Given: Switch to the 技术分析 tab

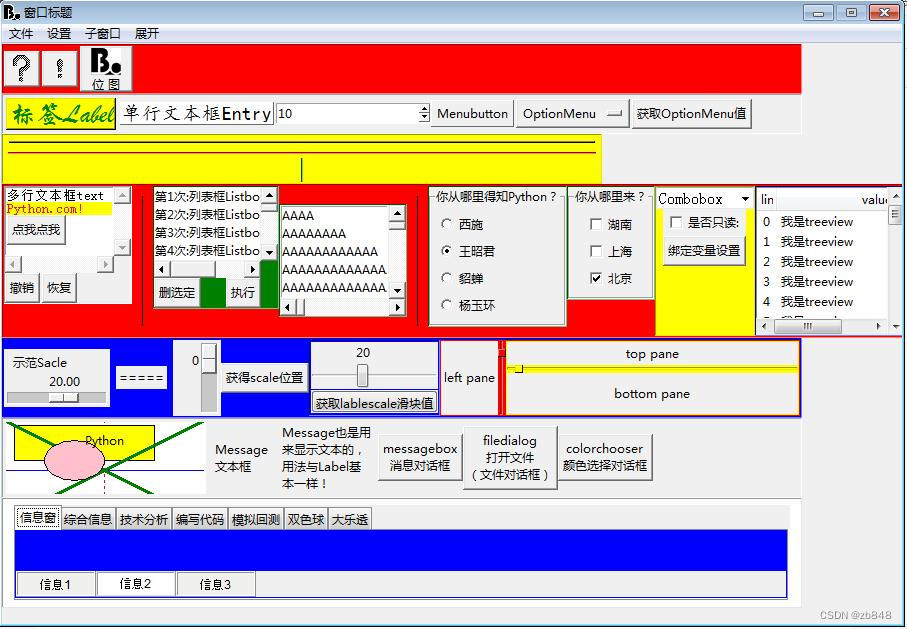Looking at the screenshot, I should pos(144,519).
